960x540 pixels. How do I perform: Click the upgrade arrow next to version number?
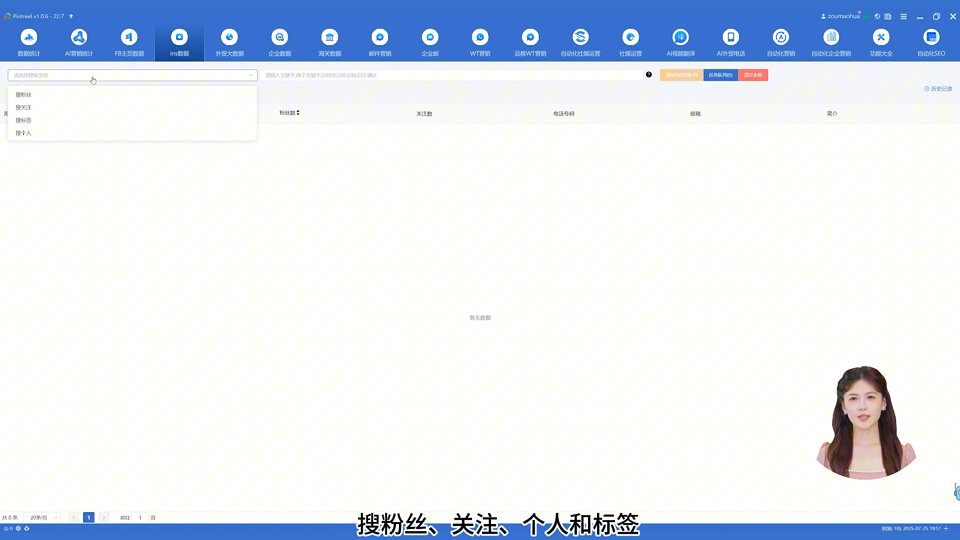coord(71,16)
